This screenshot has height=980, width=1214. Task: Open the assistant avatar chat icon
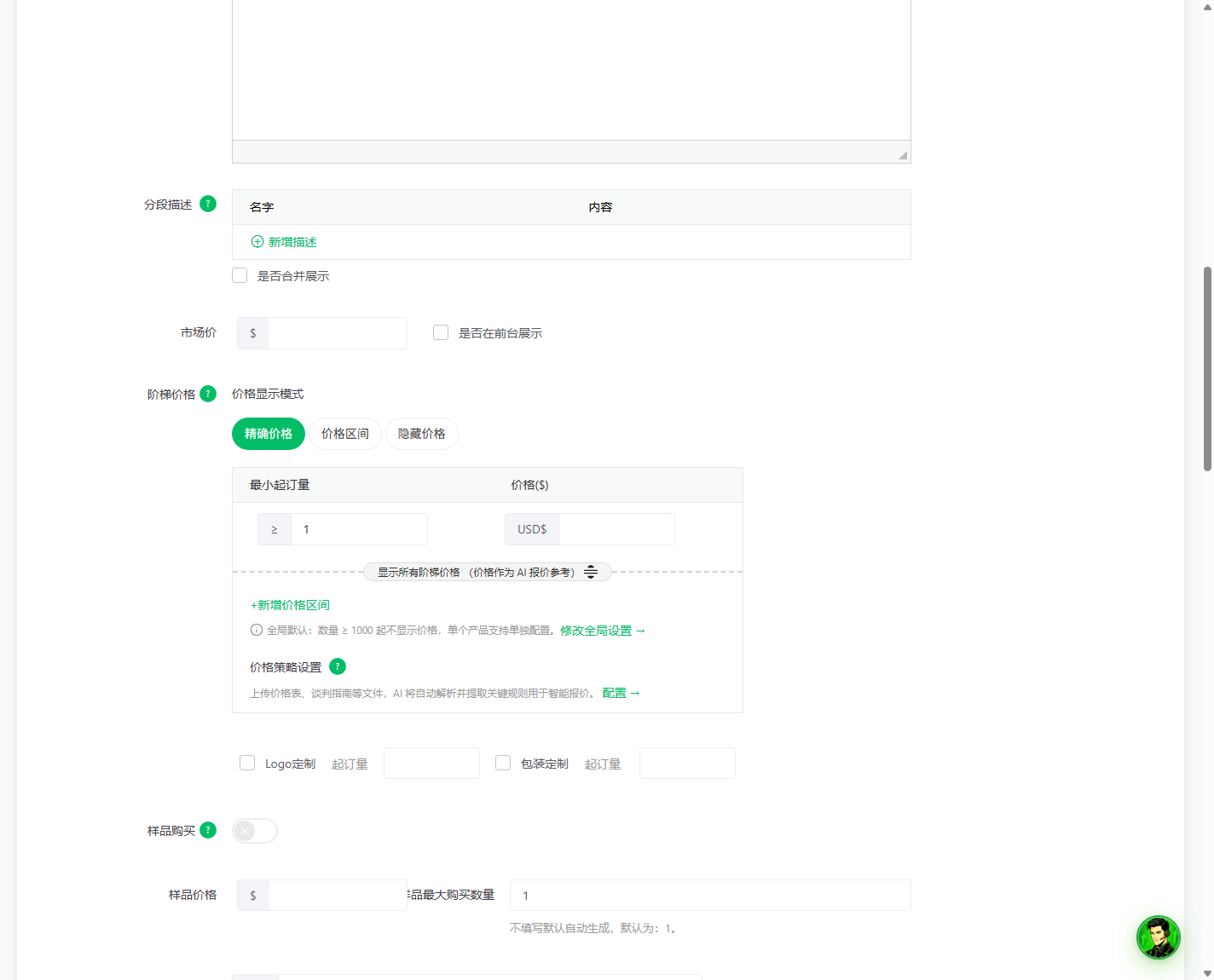(1159, 937)
